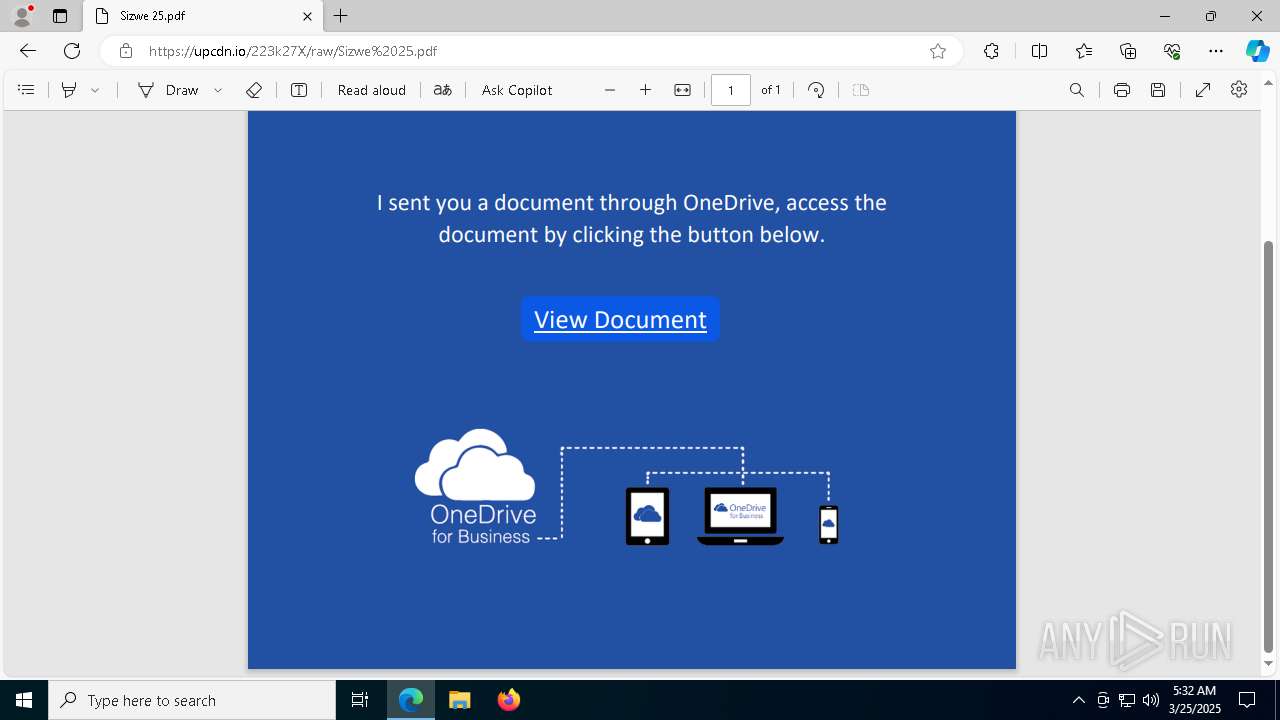The image size is (1280, 720).
Task: Open browser Extensions icon
Action: coord(991,51)
